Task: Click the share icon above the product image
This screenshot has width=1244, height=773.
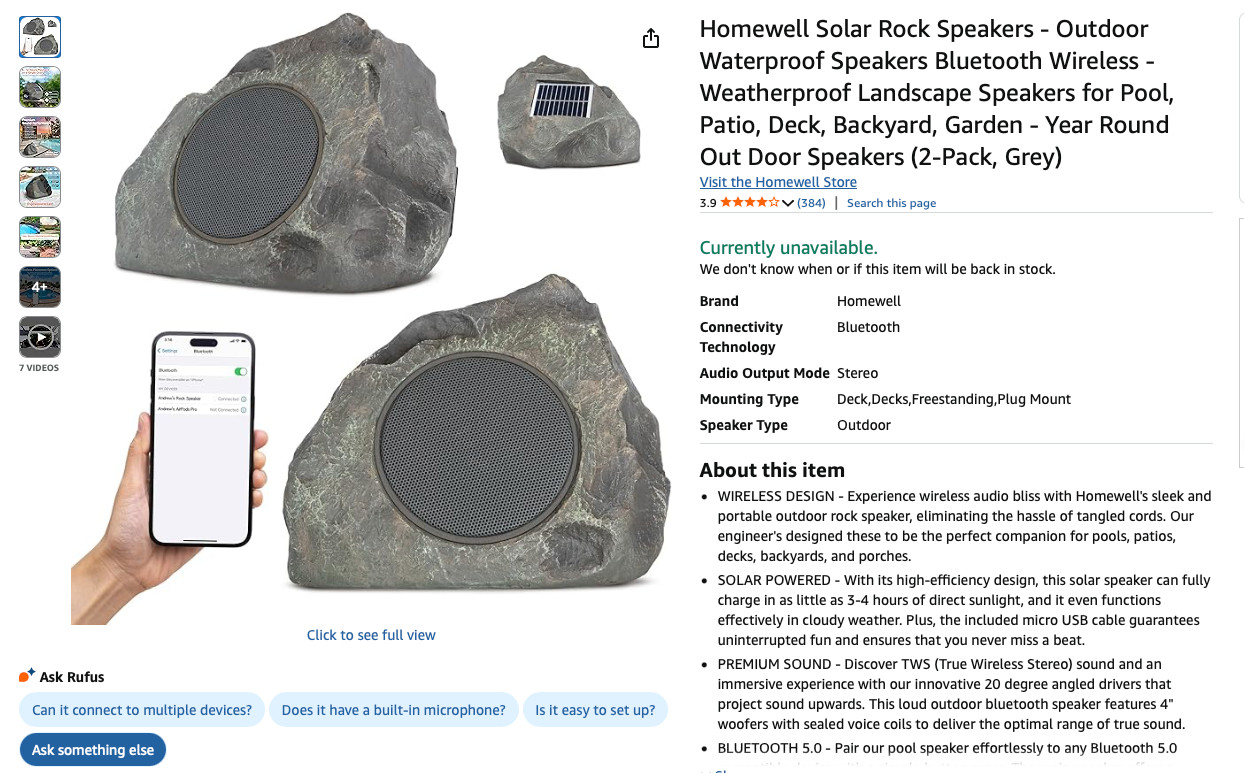Action: 651,39
